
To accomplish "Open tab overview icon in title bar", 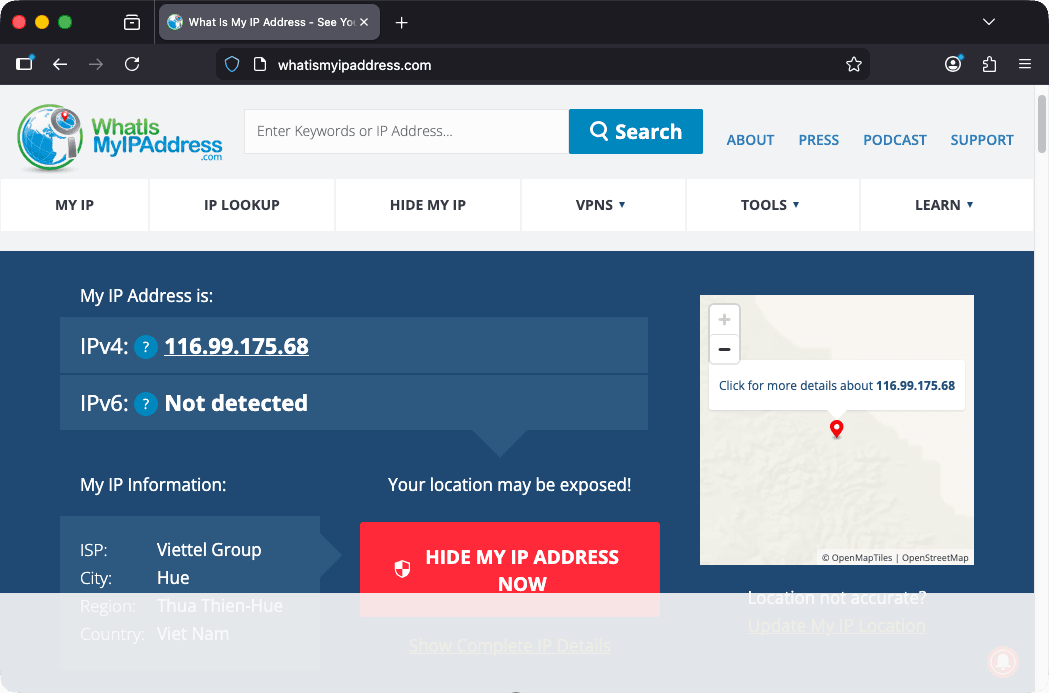I will point(132,23).
